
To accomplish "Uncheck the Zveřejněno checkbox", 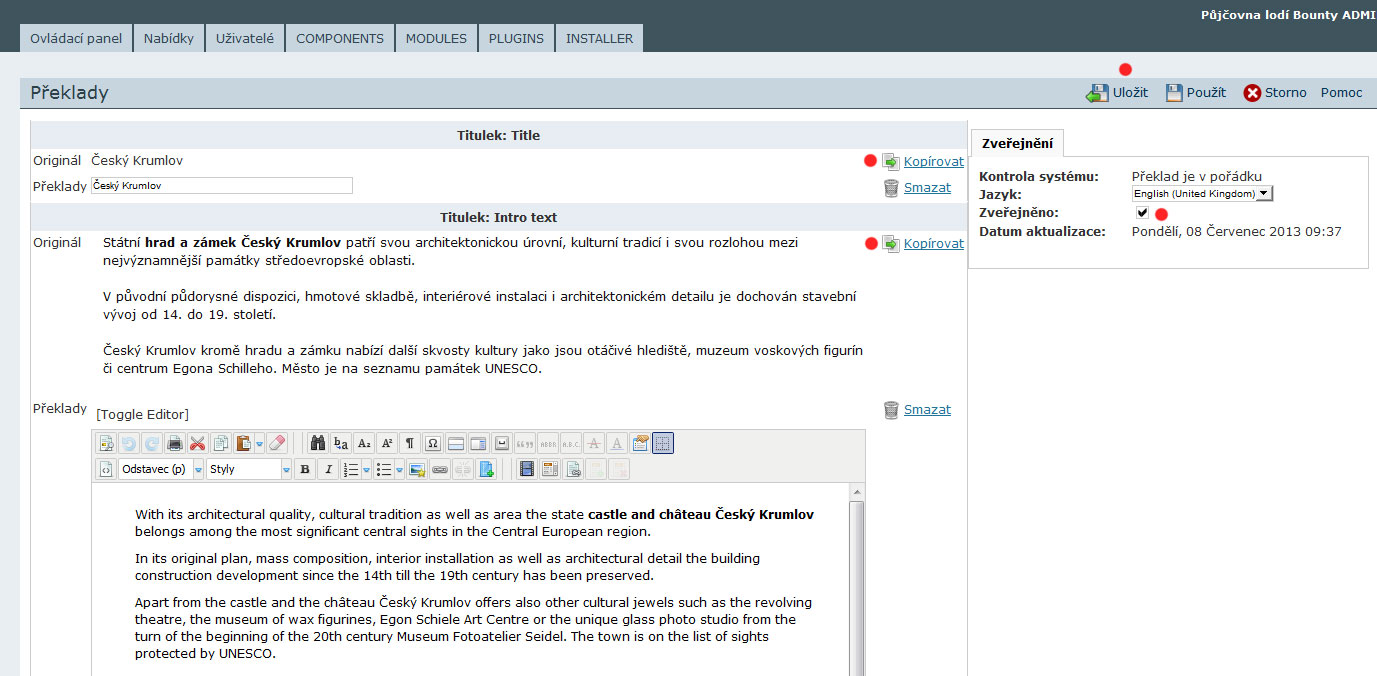I will pos(1142,213).
